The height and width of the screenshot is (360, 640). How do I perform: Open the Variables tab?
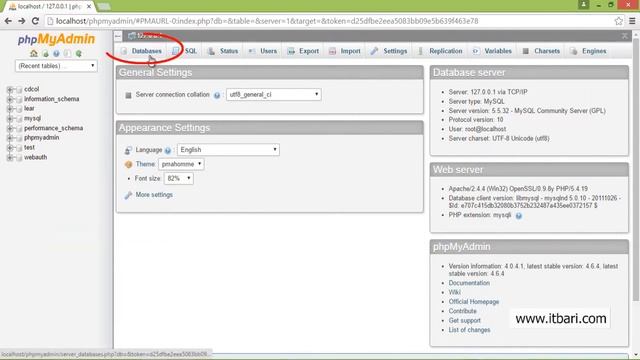click(492, 51)
